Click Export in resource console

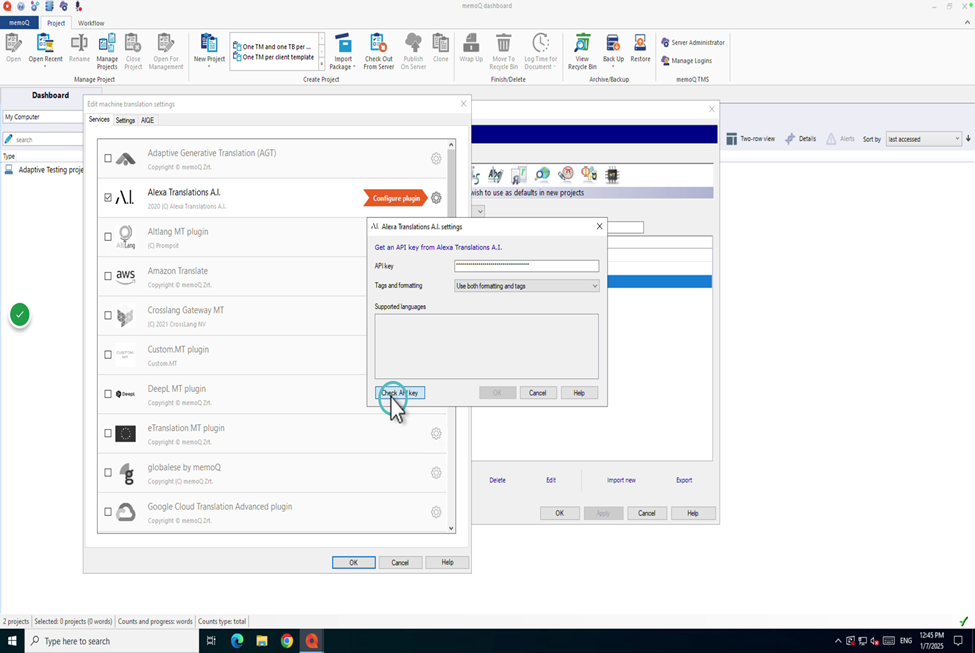[684, 480]
